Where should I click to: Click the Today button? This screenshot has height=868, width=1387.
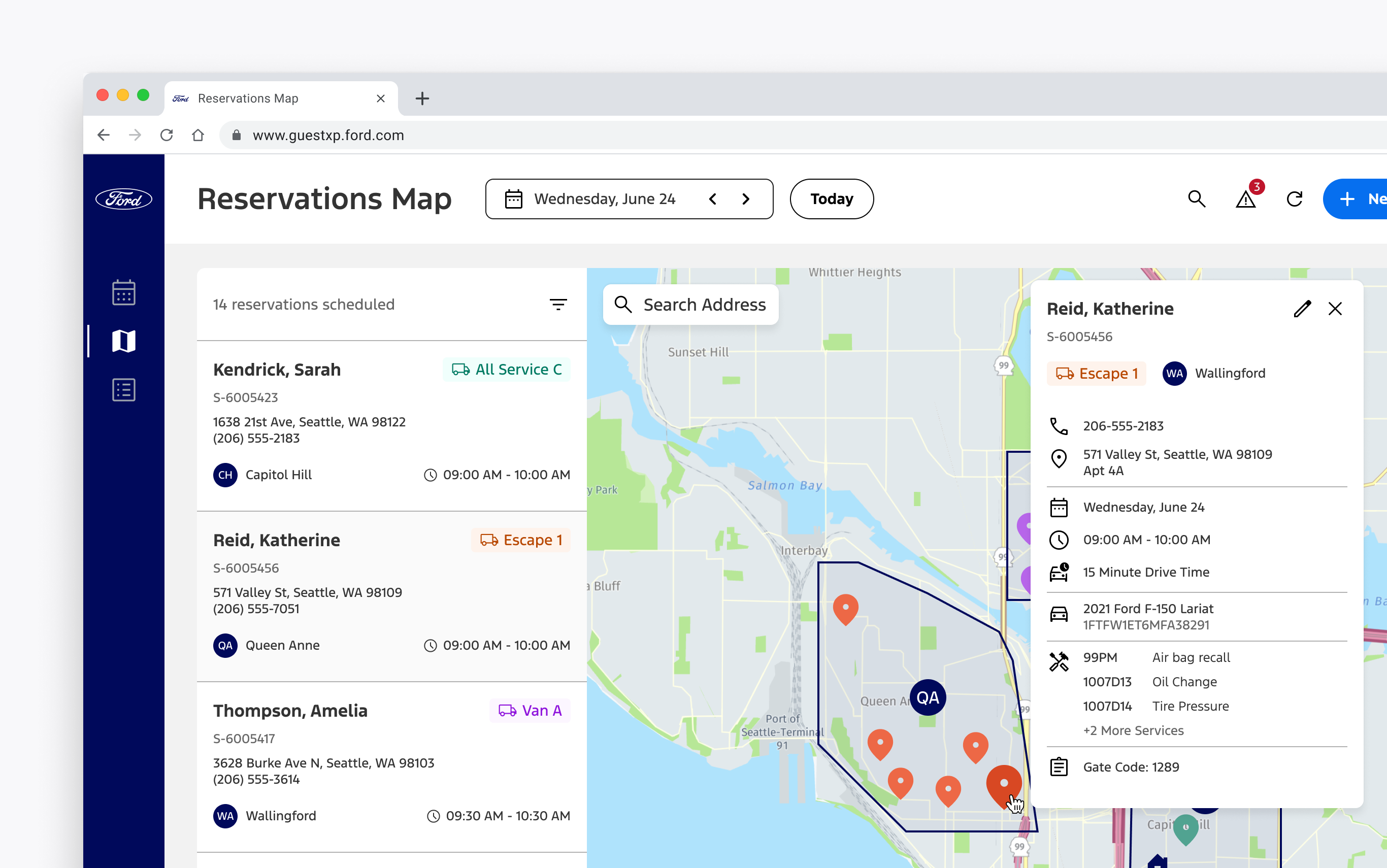click(831, 198)
